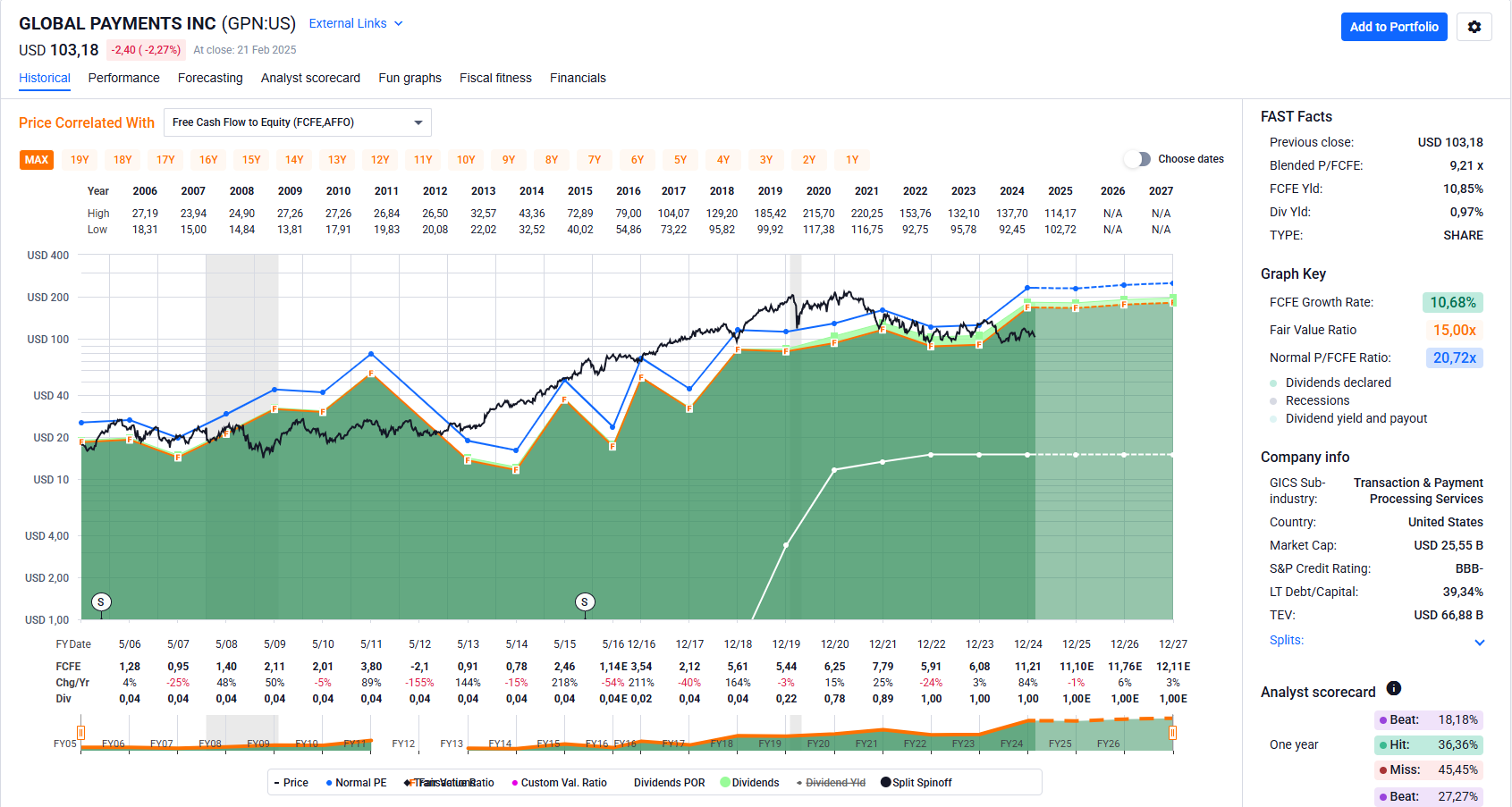Viewport: 1512px width, 807px height.
Task: Click the Fair Value Ratio 15,00x badge
Action: click(x=1454, y=330)
